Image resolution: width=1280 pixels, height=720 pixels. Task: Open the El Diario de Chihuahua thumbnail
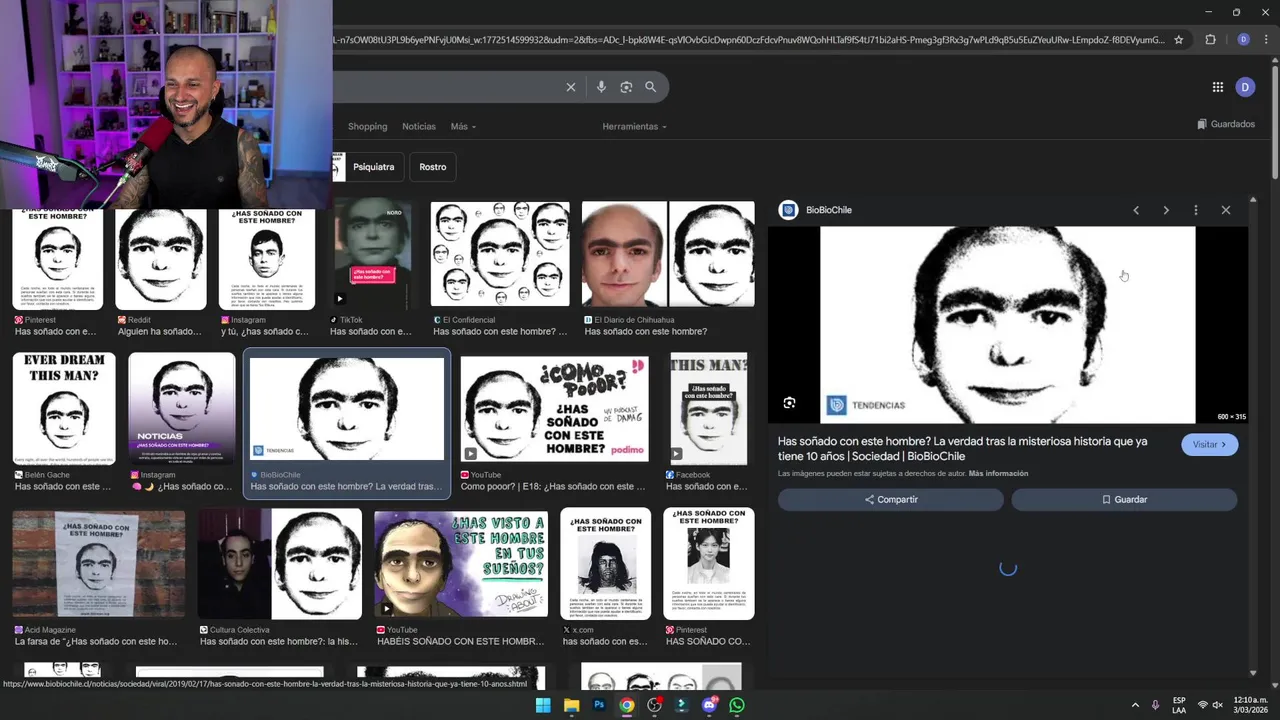(x=668, y=254)
